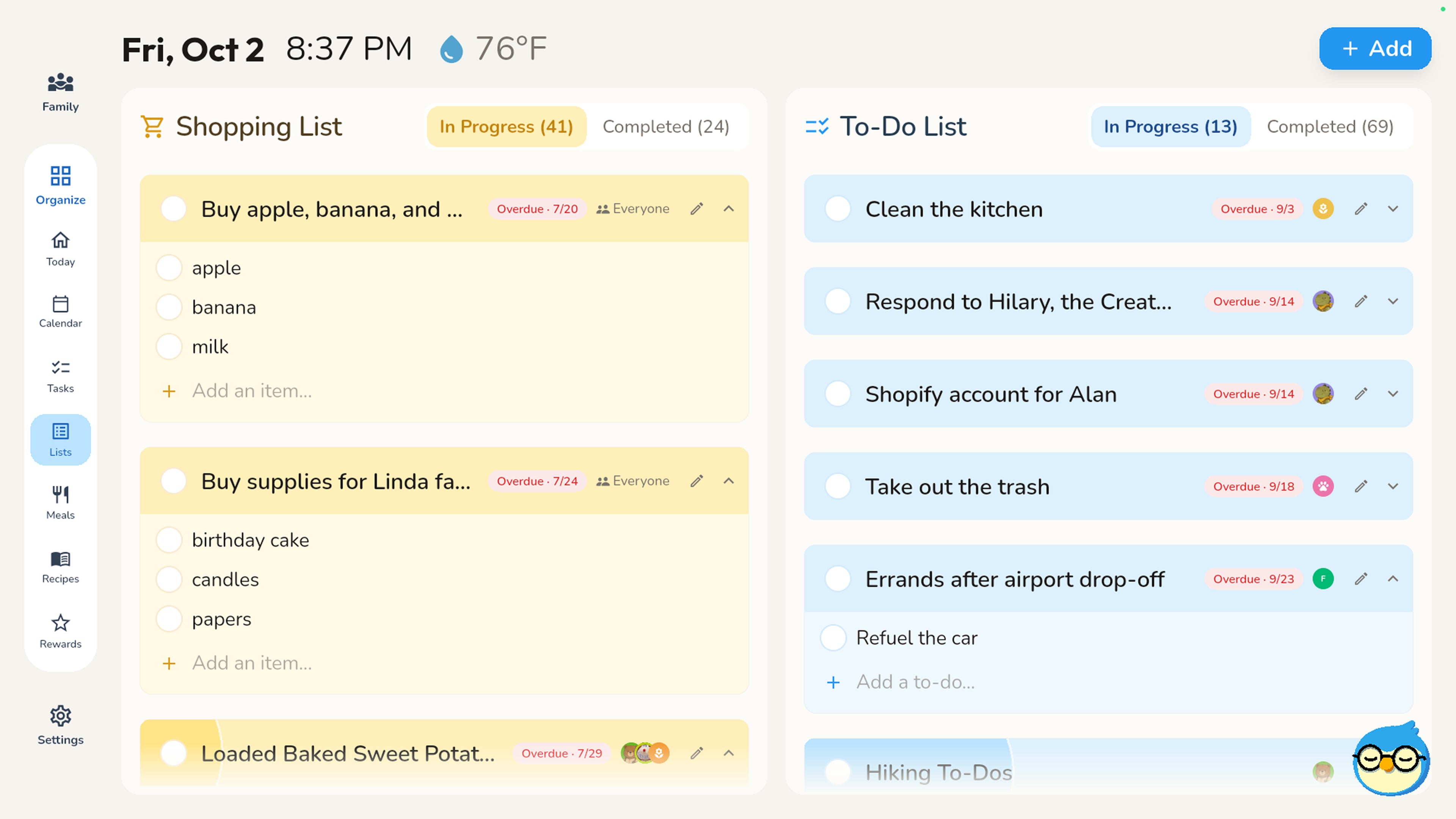Click 'Add an item...' under milk
Viewport: 1456px width, 819px height.
pos(251,391)
